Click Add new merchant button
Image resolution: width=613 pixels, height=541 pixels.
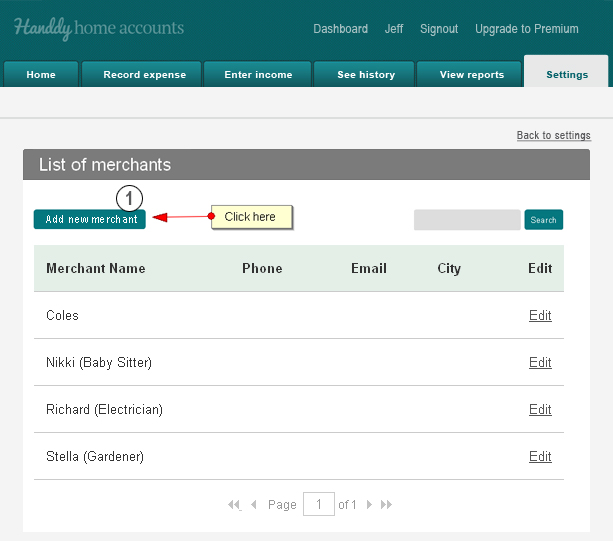point(90,219)
